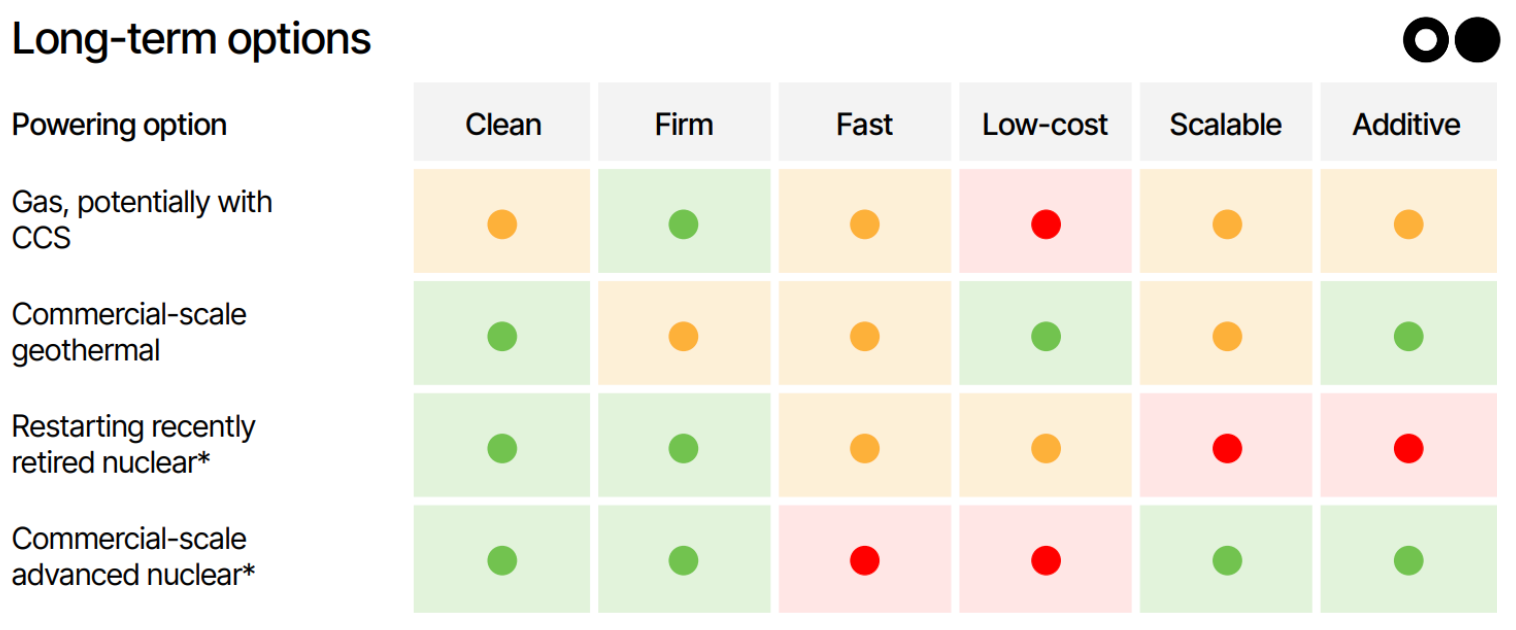Select the Additive column header

click(1408, 123)
